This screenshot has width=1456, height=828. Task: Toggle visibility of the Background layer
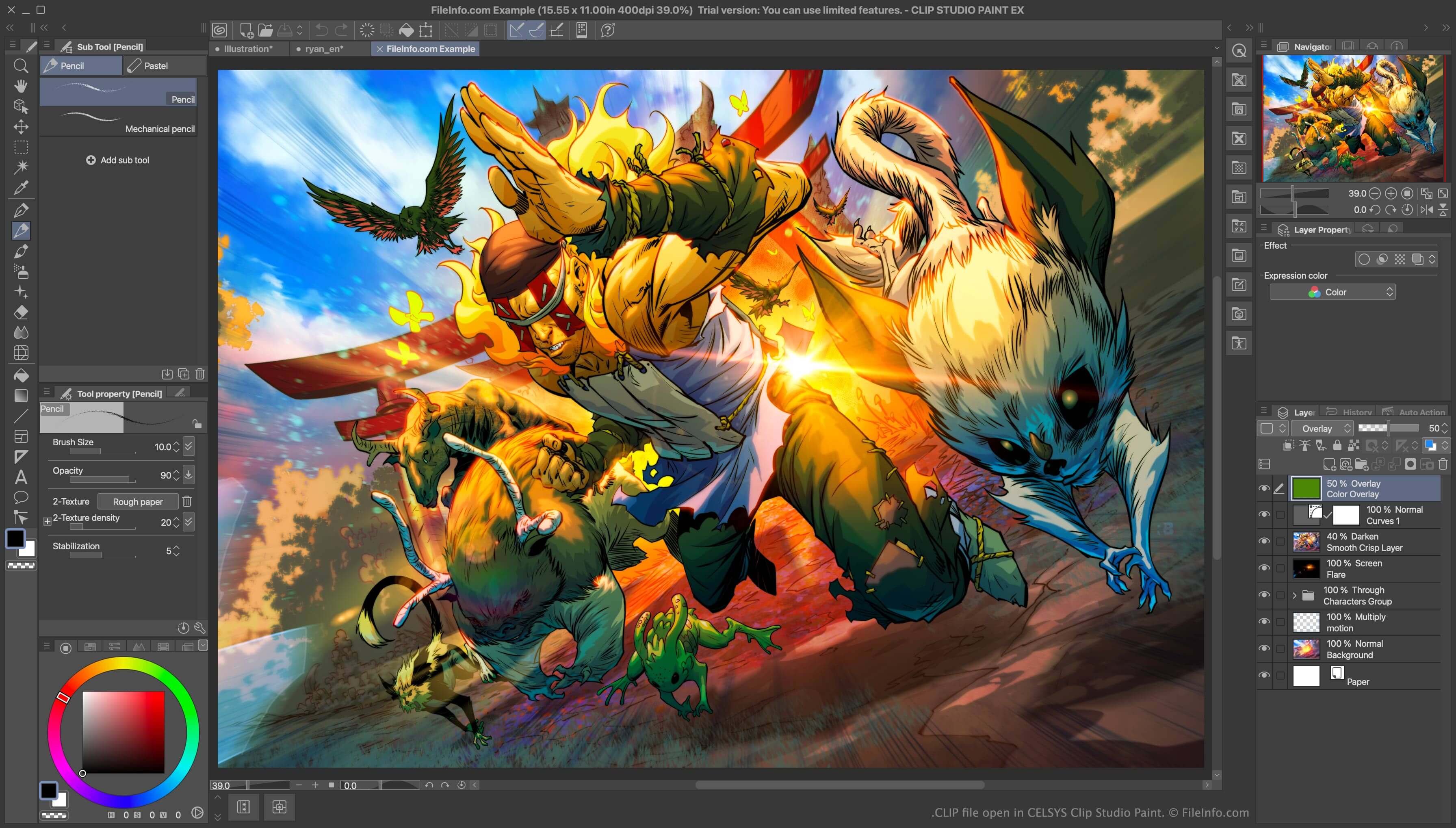(1264, 648)
